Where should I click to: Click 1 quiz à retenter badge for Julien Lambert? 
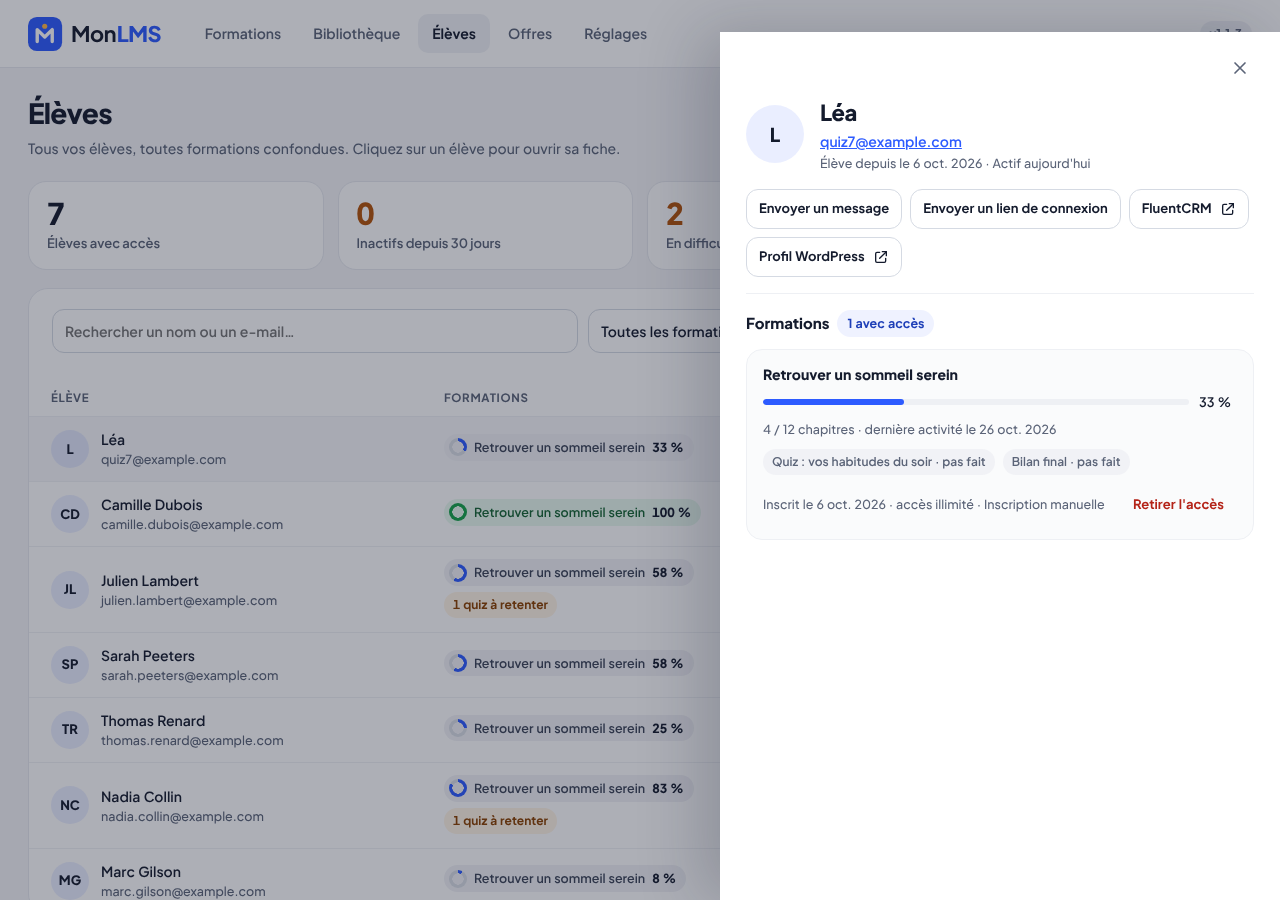pos(500,605)
